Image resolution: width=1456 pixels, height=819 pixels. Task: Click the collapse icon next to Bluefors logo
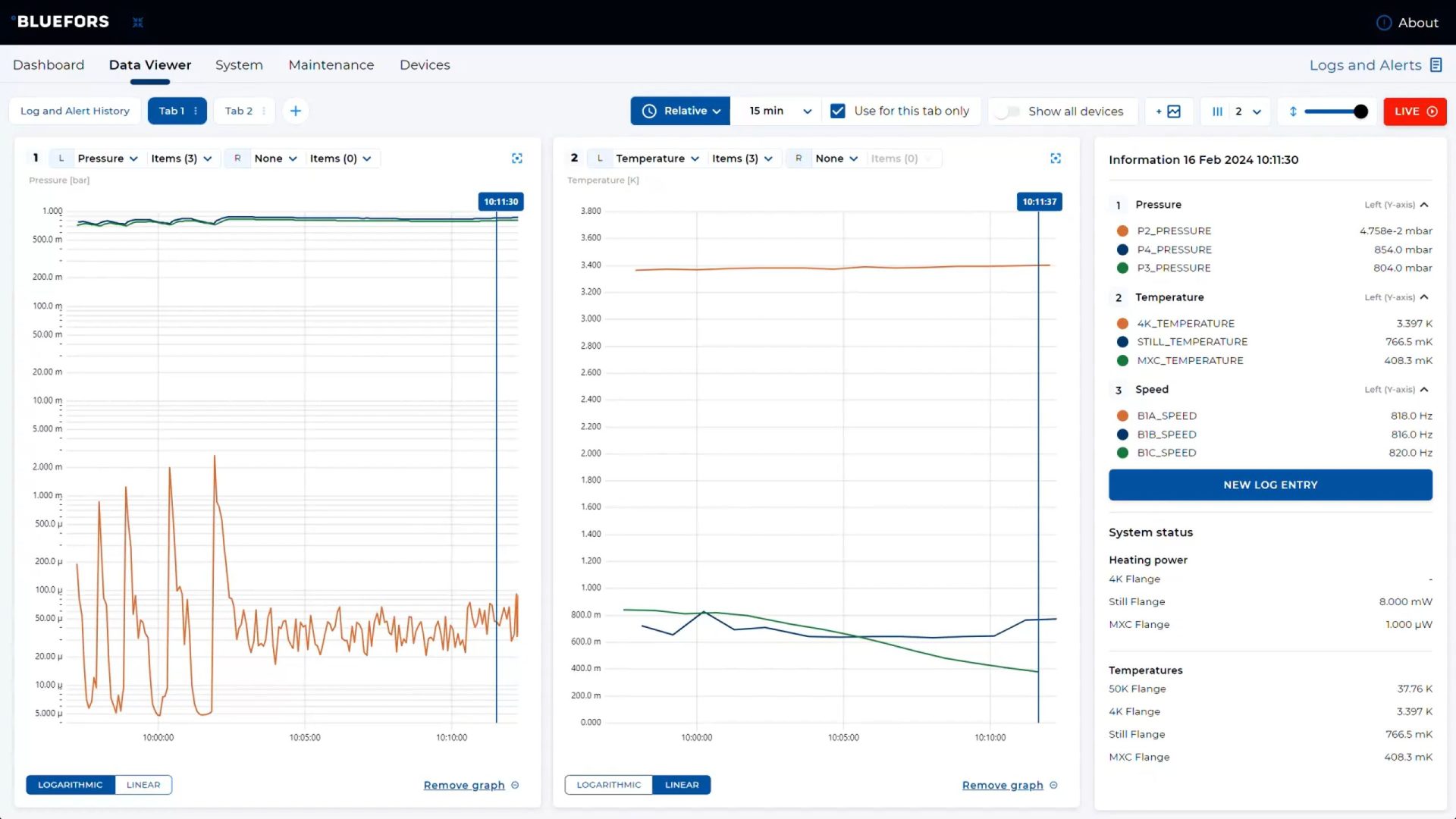pyautogui.click(x=138, y=23)
